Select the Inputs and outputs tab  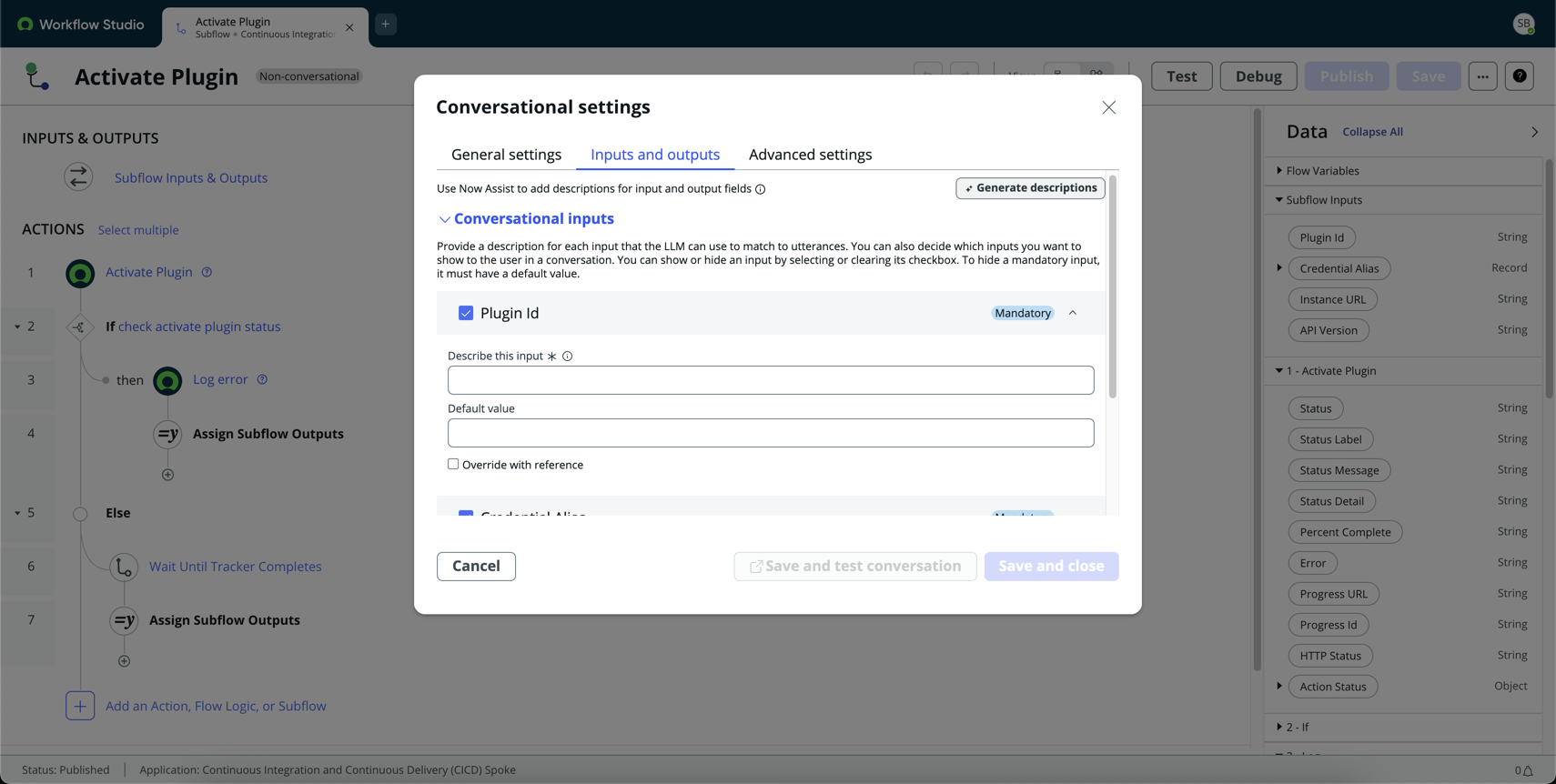click(655, 155)
